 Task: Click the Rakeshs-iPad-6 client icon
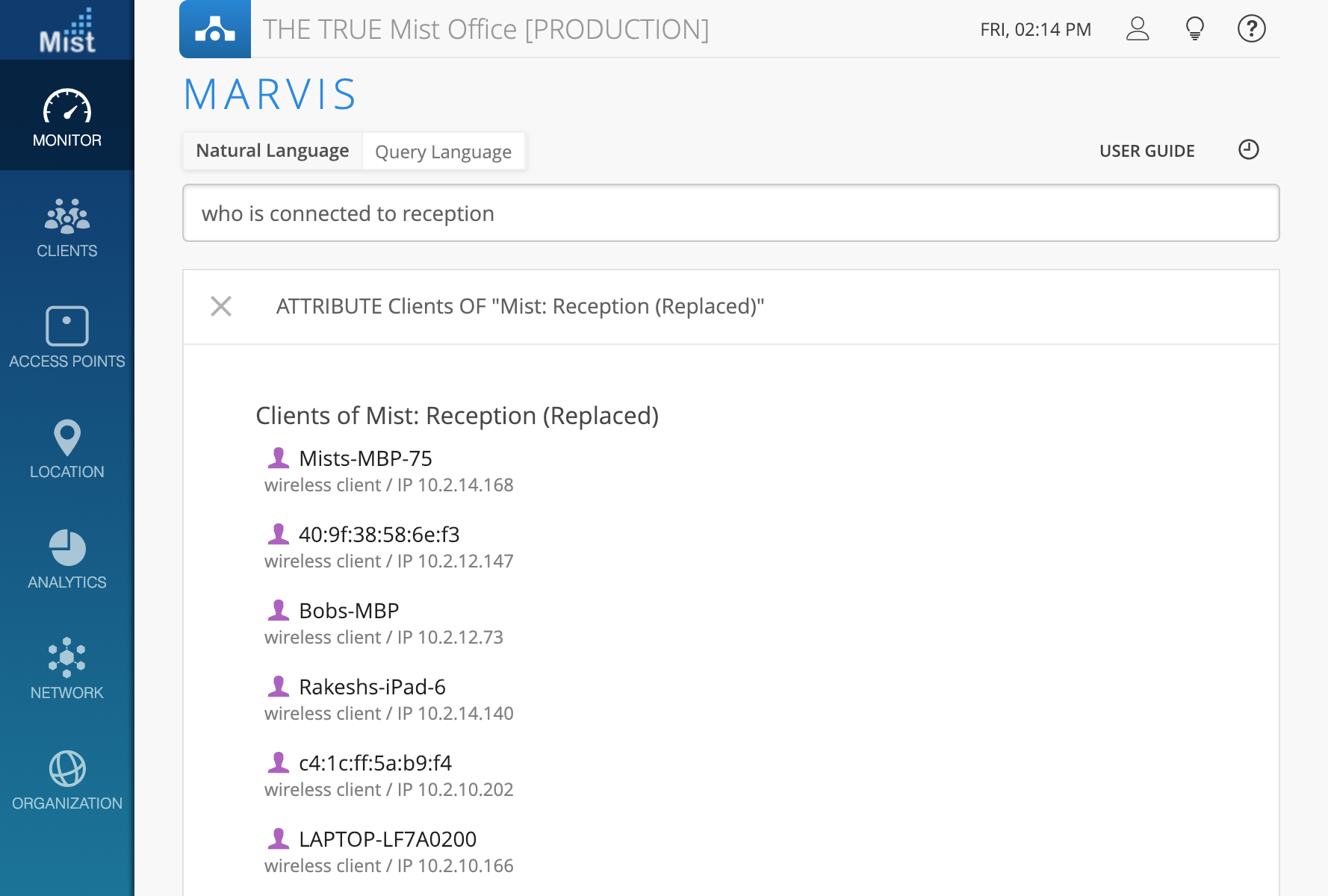[279, 685]
